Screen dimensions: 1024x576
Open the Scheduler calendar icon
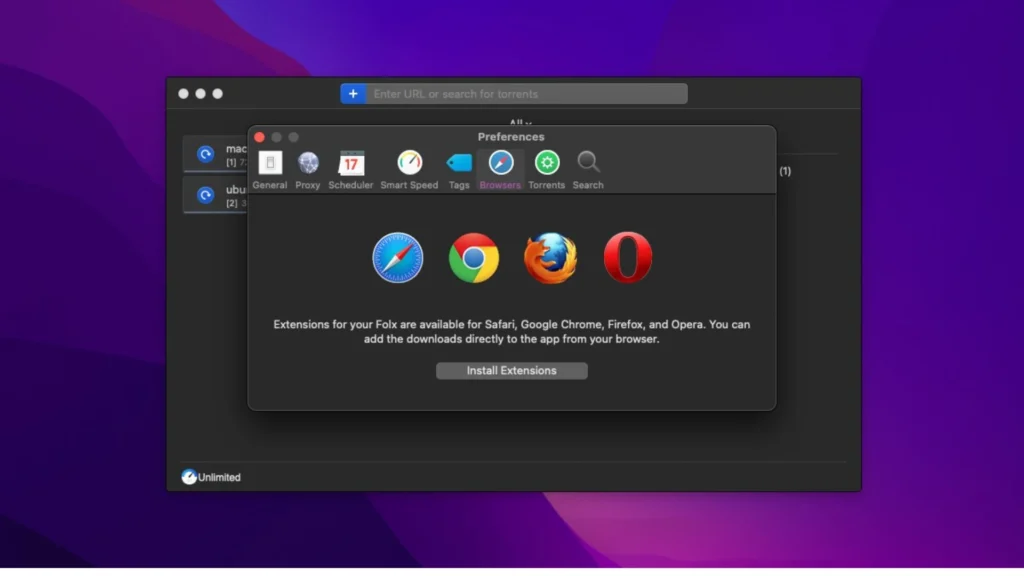351,163
